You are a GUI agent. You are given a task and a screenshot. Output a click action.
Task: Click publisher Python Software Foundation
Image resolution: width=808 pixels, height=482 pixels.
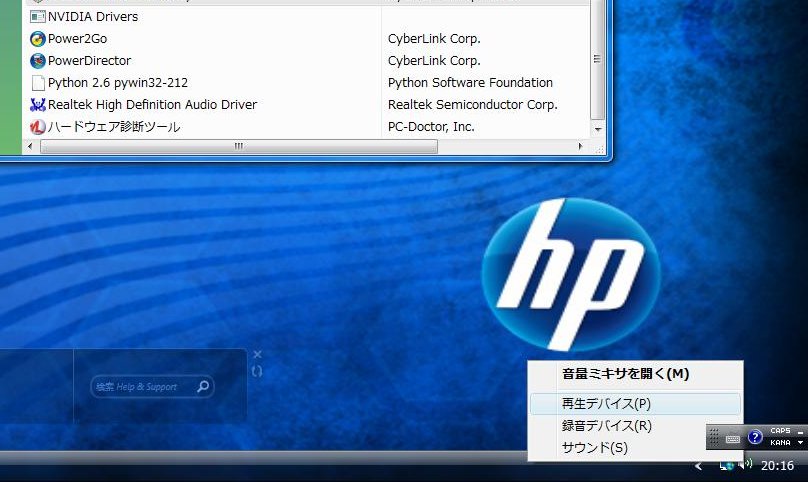pos(470,82)
